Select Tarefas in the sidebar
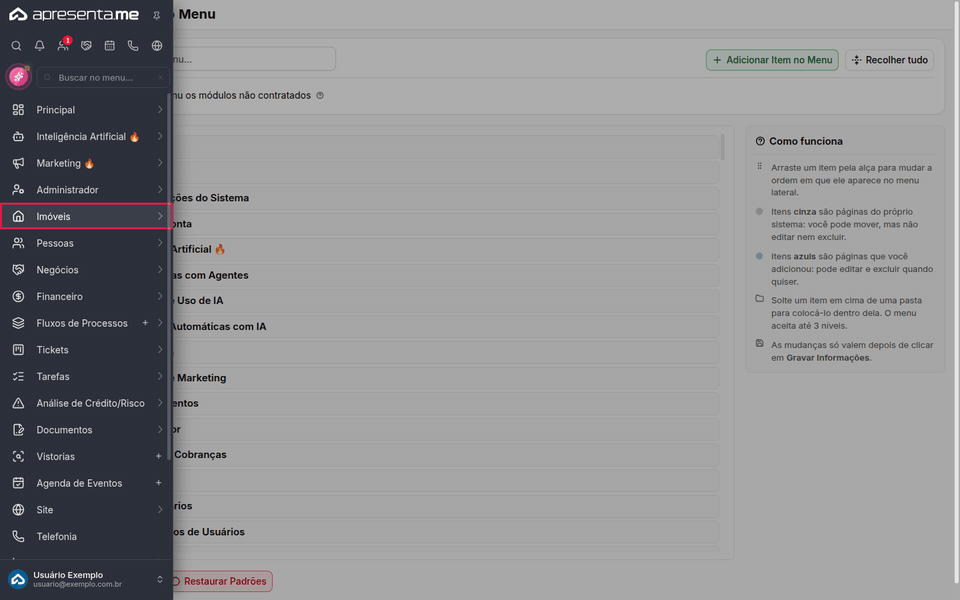Viewport: 960px width, 600px height. click(84, 377)
